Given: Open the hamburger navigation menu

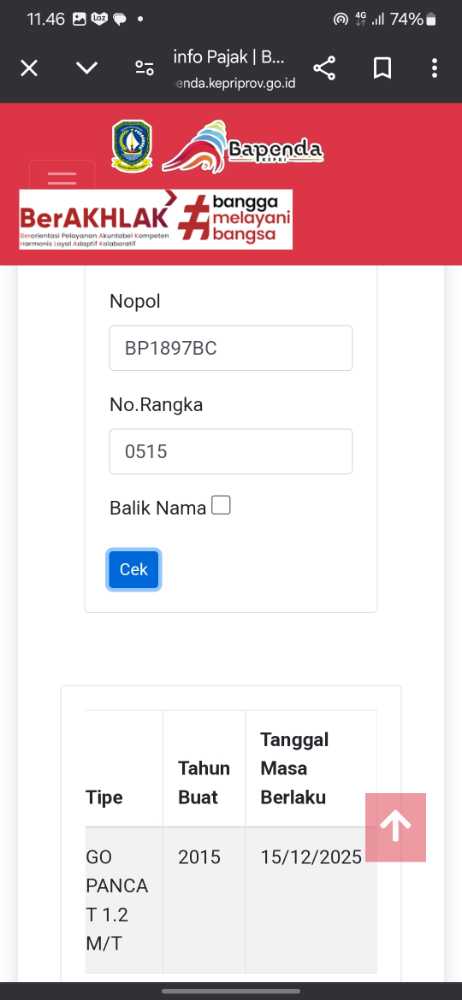Looking at the screenshot, I should (x=62, y=177).
